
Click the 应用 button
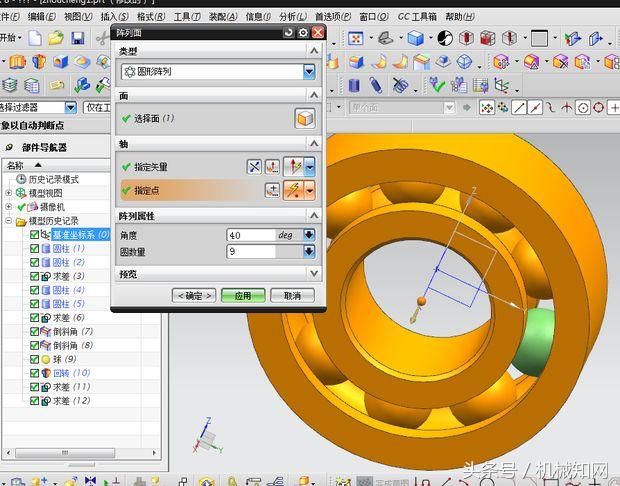click(243, 295)
